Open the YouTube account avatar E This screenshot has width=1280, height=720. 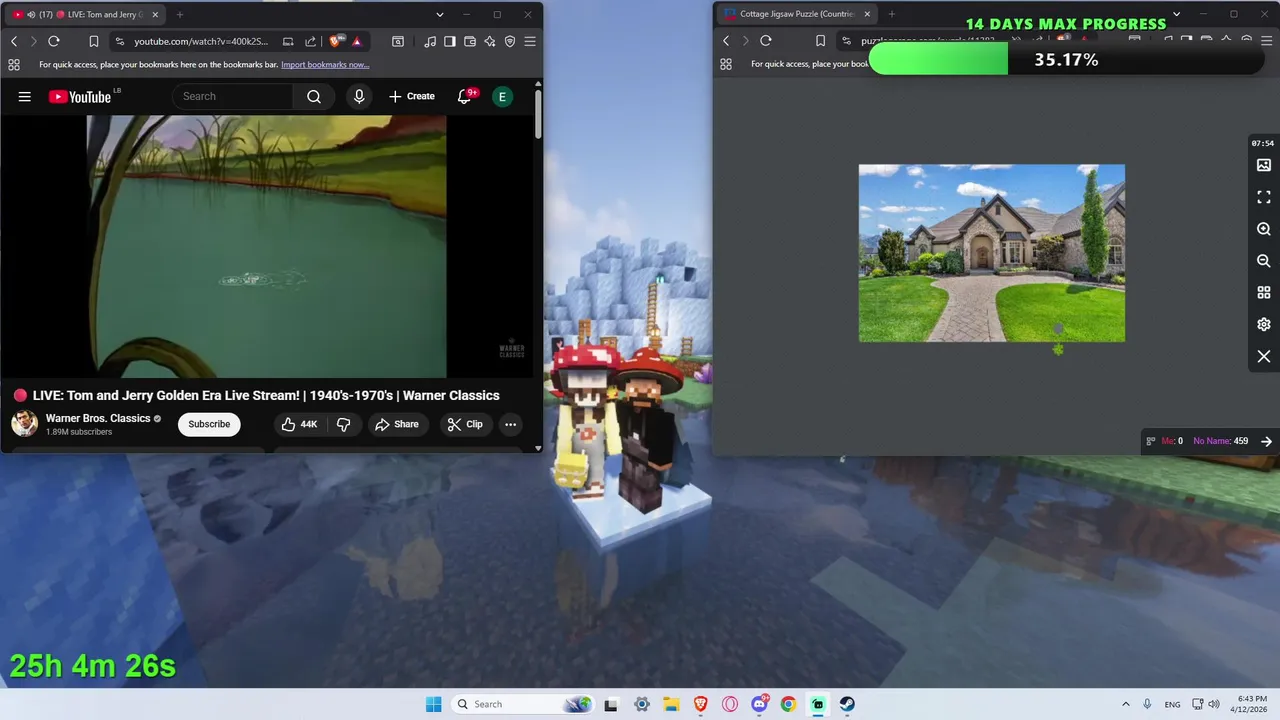[502, 96]
